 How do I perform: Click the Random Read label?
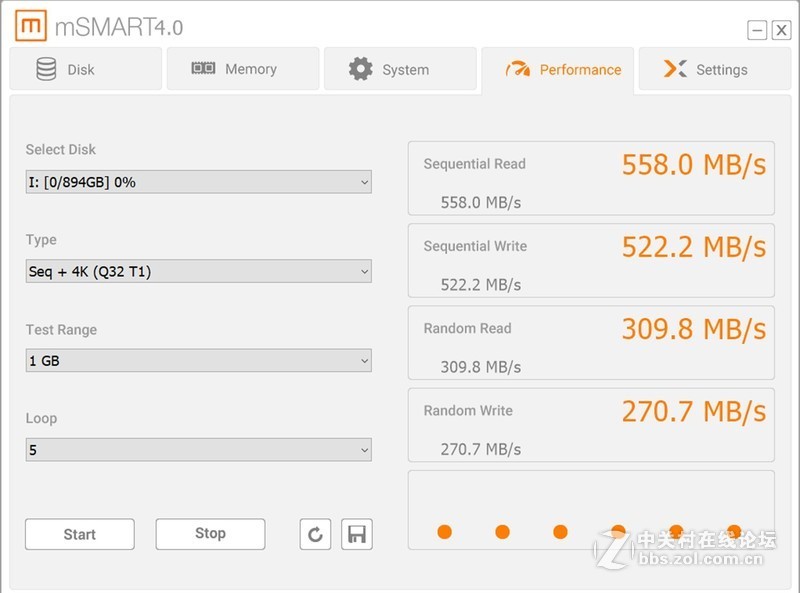click(x=467, y=328)
